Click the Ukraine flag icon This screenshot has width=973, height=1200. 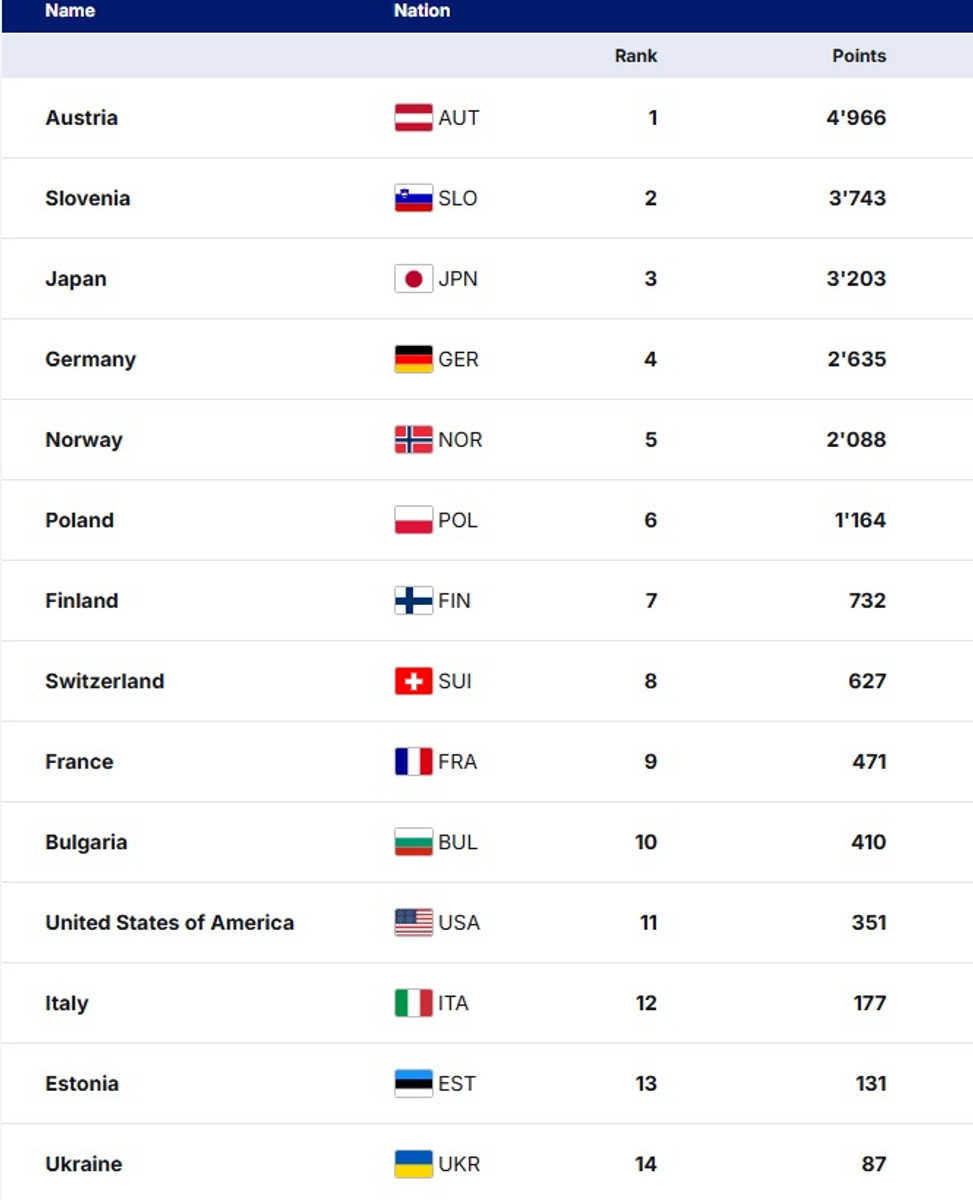(413, 1164)
